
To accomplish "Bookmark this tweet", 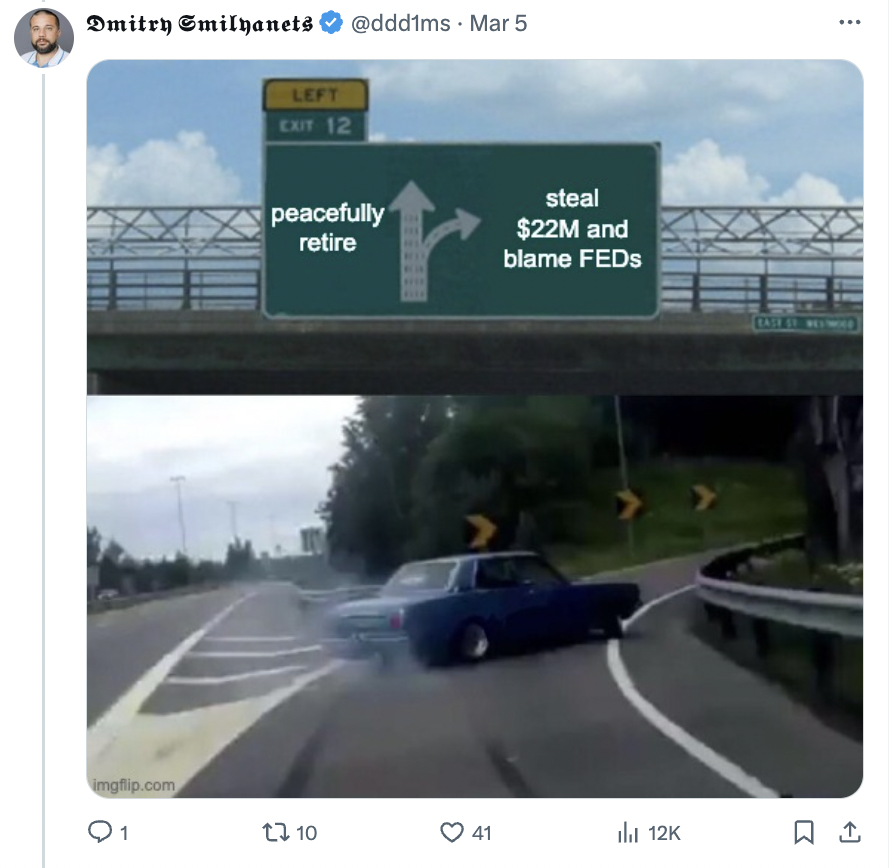I will pos(804,832).
